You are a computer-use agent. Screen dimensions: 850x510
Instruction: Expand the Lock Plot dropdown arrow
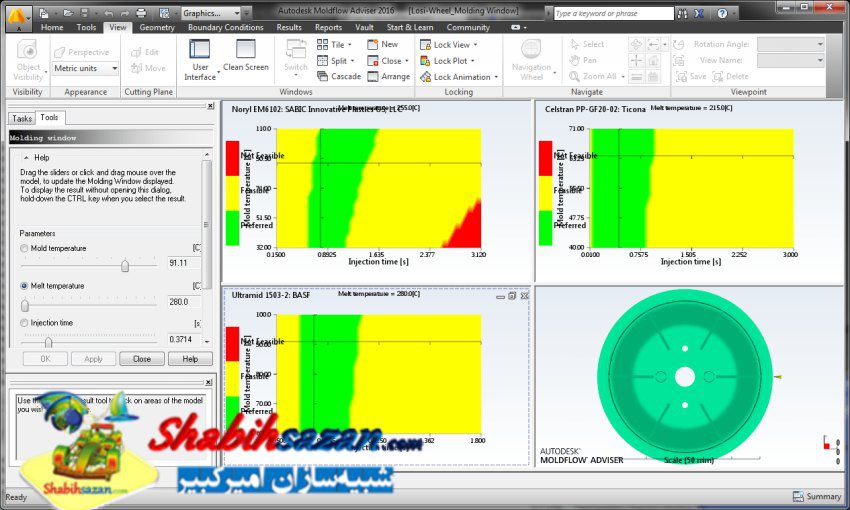tap(472, 61)
